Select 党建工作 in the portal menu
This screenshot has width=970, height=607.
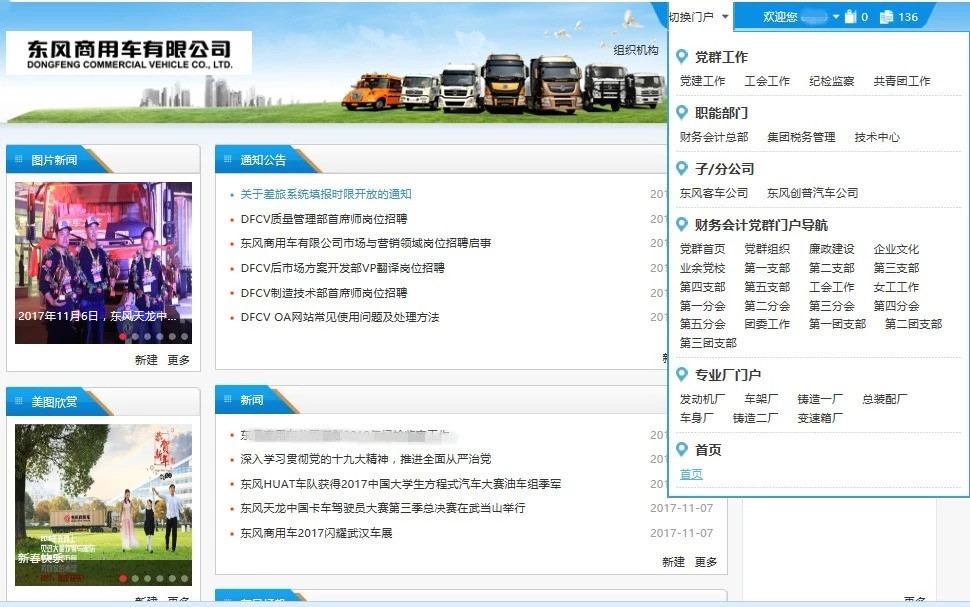point(702,81)
